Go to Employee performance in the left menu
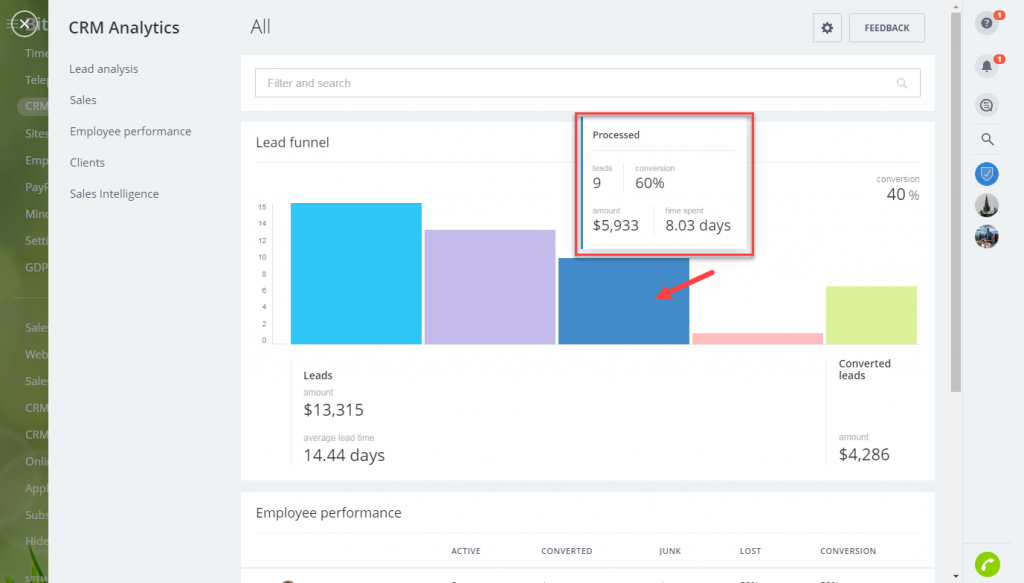This screenshot has width=1024, height=583. point(130,131)
